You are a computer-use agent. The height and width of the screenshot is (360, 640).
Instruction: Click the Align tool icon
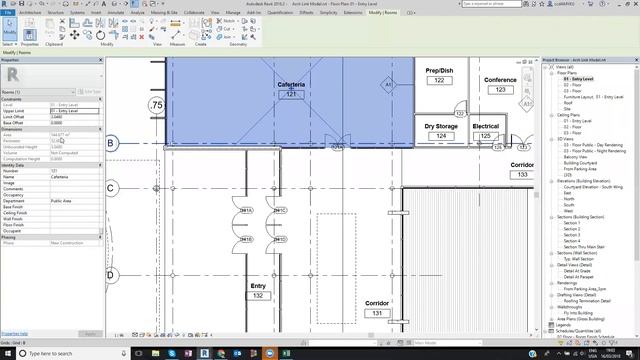click(74, 23)
